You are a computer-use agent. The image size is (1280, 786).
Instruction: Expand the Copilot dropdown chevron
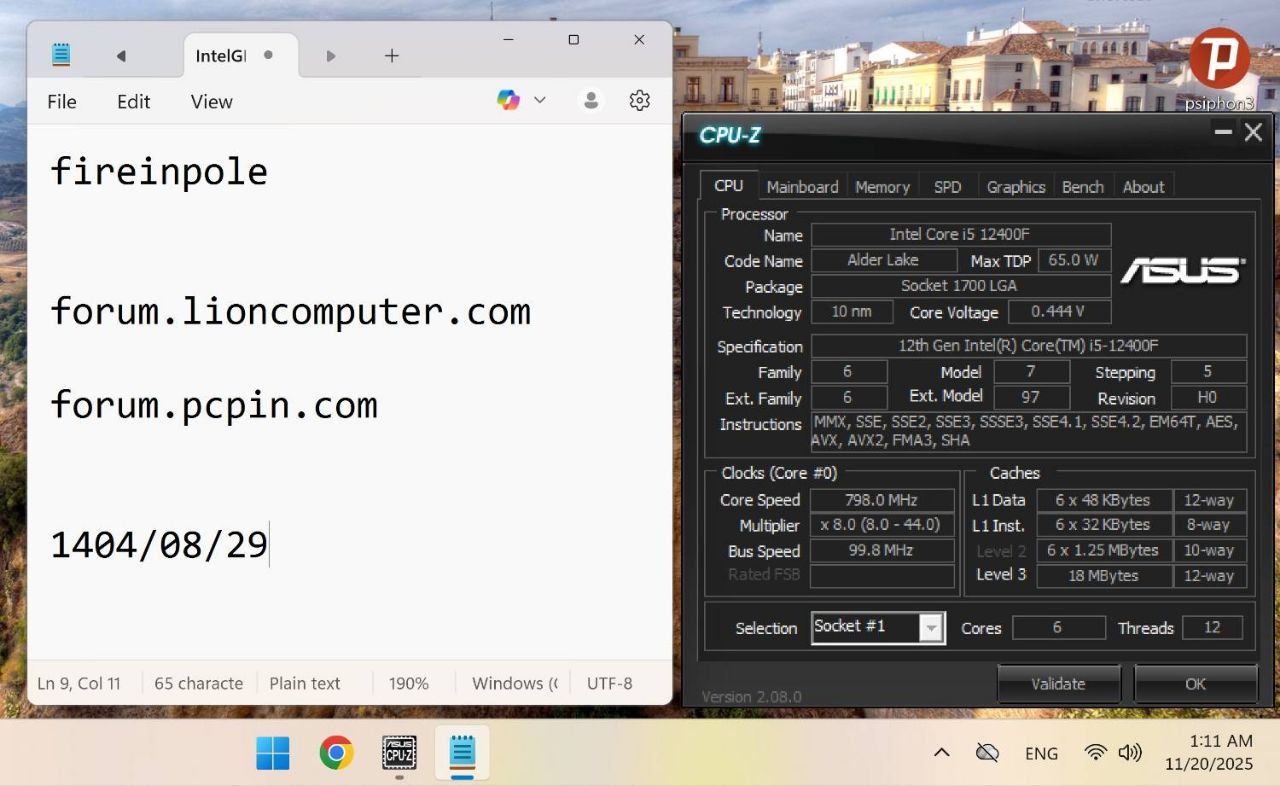point(540,100)
